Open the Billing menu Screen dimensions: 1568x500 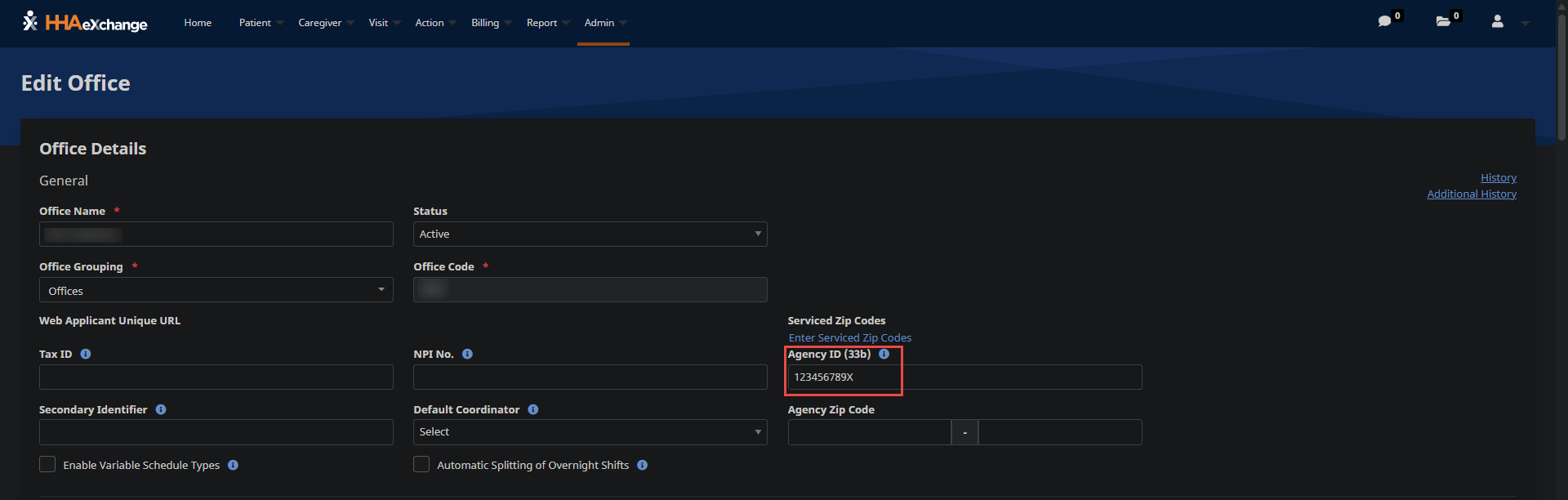485,23
